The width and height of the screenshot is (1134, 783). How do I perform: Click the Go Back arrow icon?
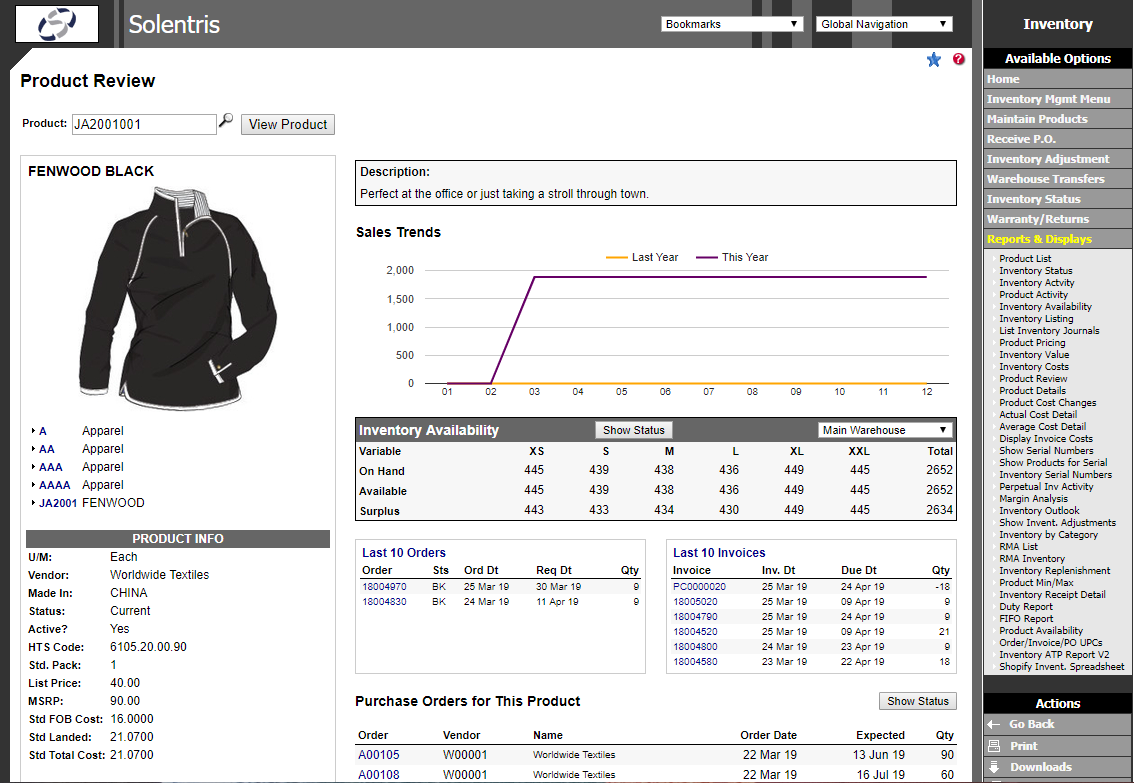(994, 724)
